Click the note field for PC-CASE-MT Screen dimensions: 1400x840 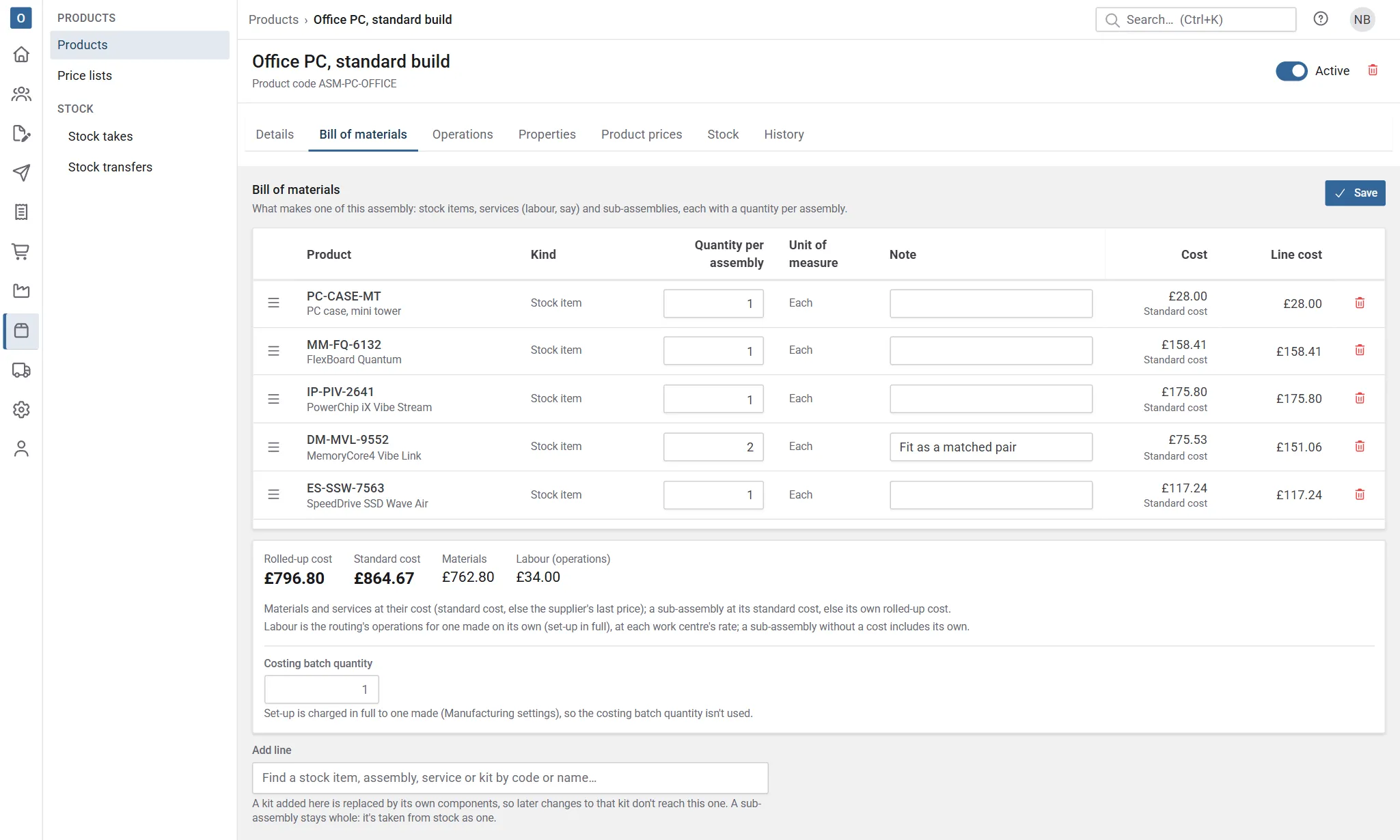coord(991,303)
